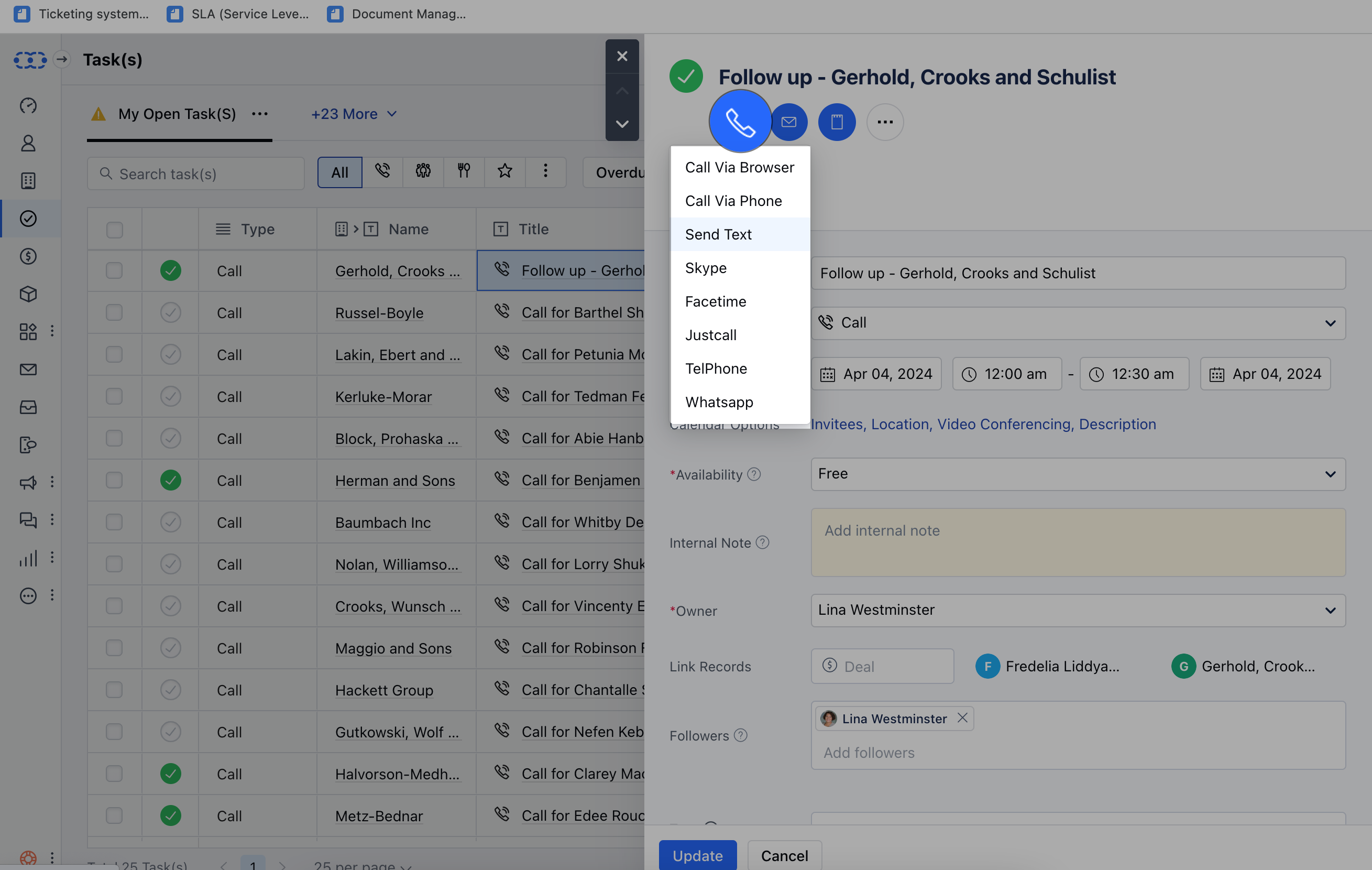Select the phone call filter icon in task filters

(x=383, y=171)
